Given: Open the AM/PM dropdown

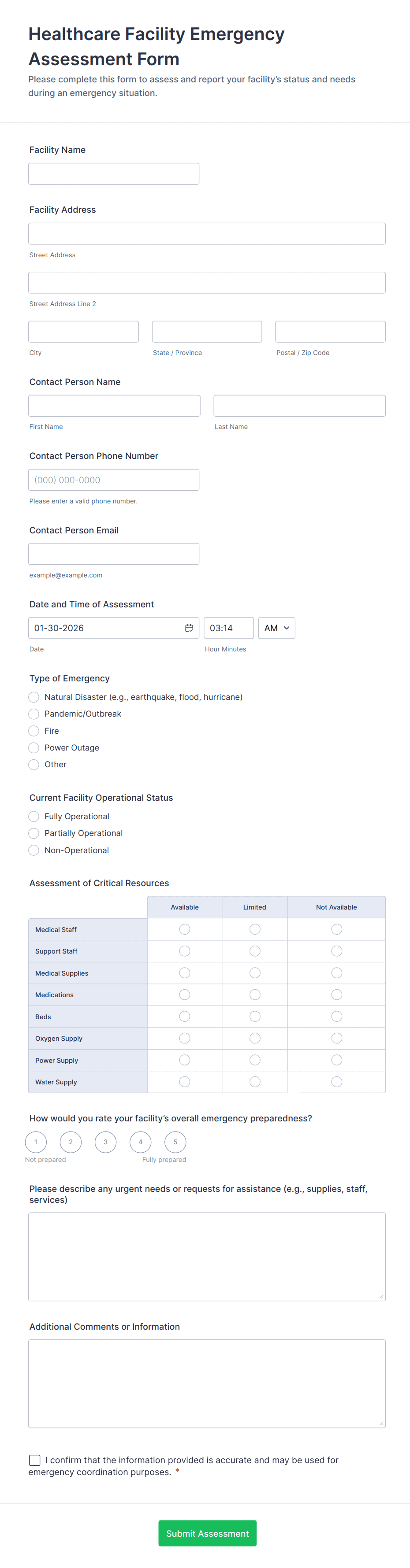Looking at the screenshot, I should [276, 628].
